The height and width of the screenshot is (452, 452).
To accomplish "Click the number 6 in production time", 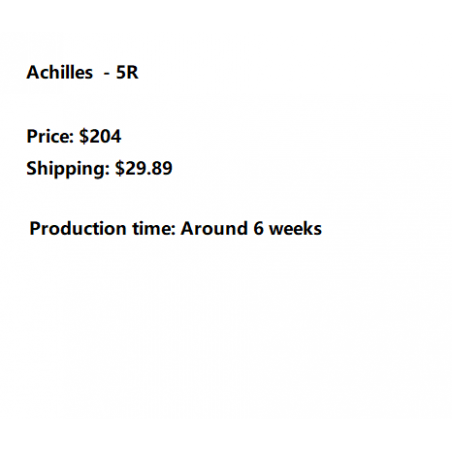I will [258, 229].
